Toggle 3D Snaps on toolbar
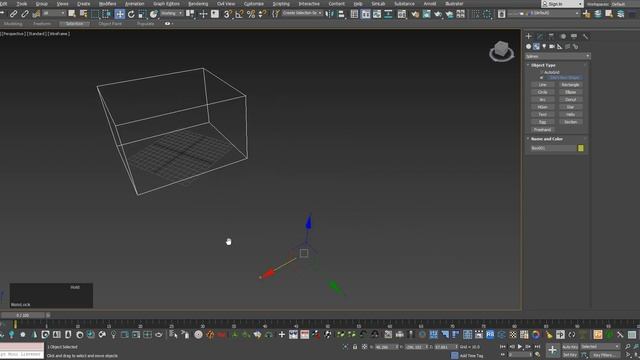Viewport: 640px width, 360px height. tap(228, 14)
